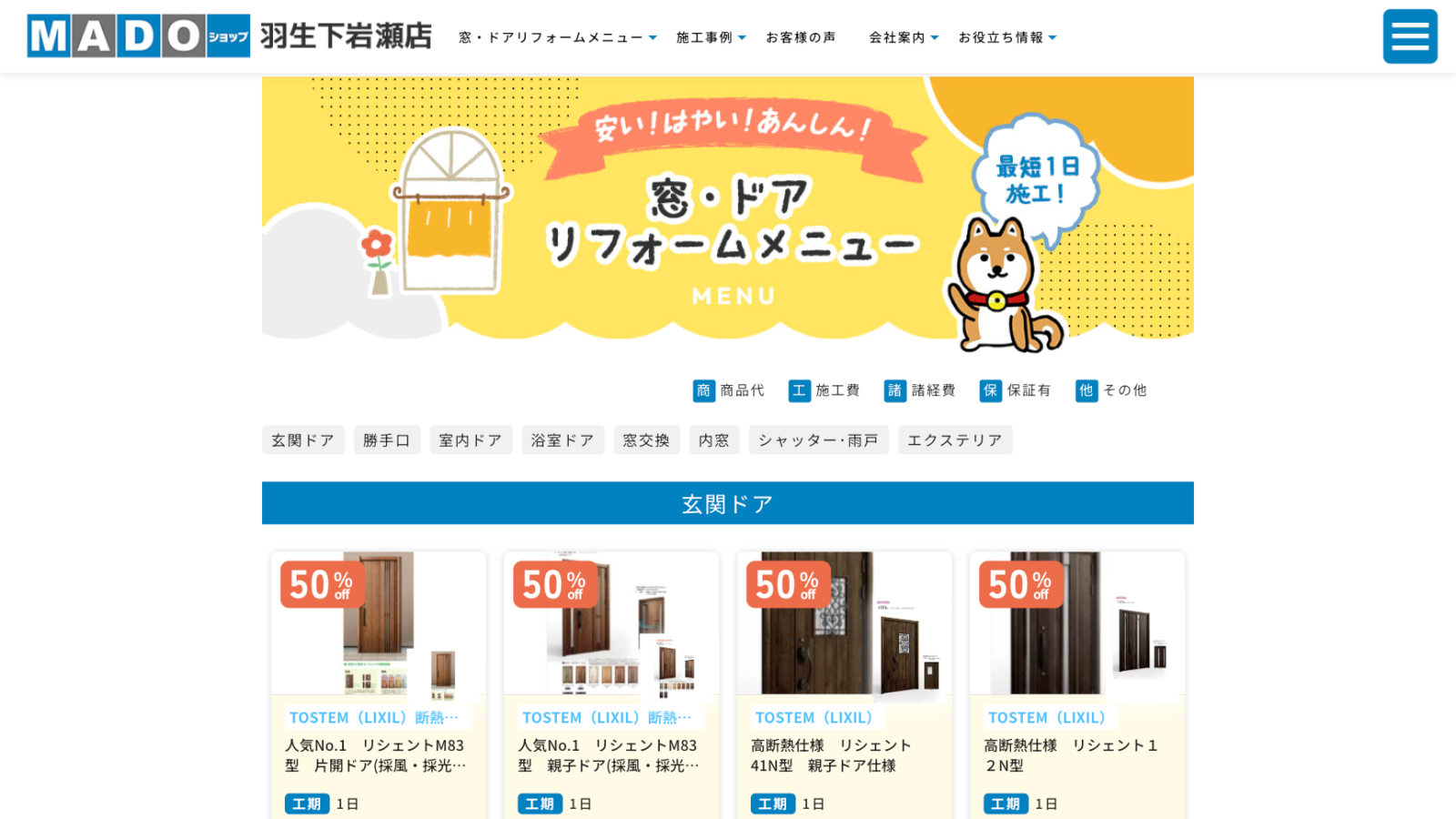Click the Shiba dog mascot illustration

(1001, 287)
